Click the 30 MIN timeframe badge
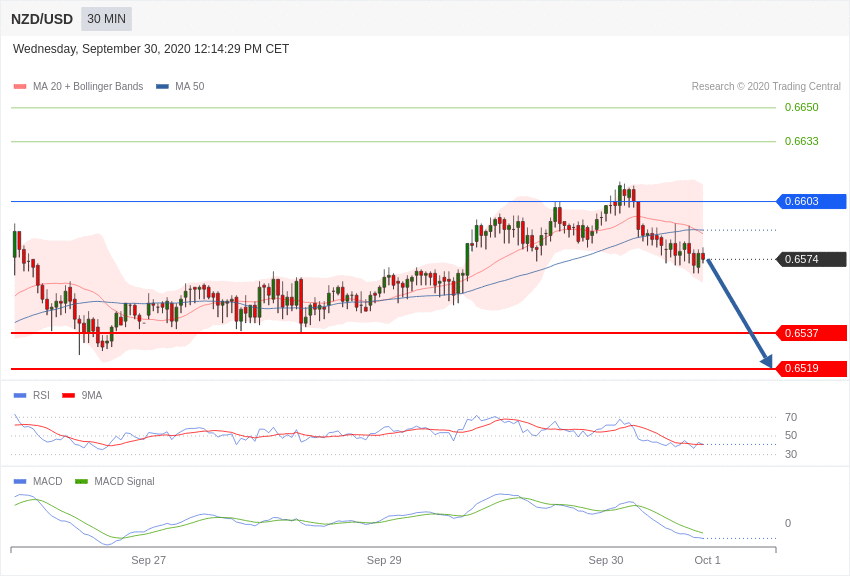The width and height of the screenshot is (850, 576). (x=106, y=19)
